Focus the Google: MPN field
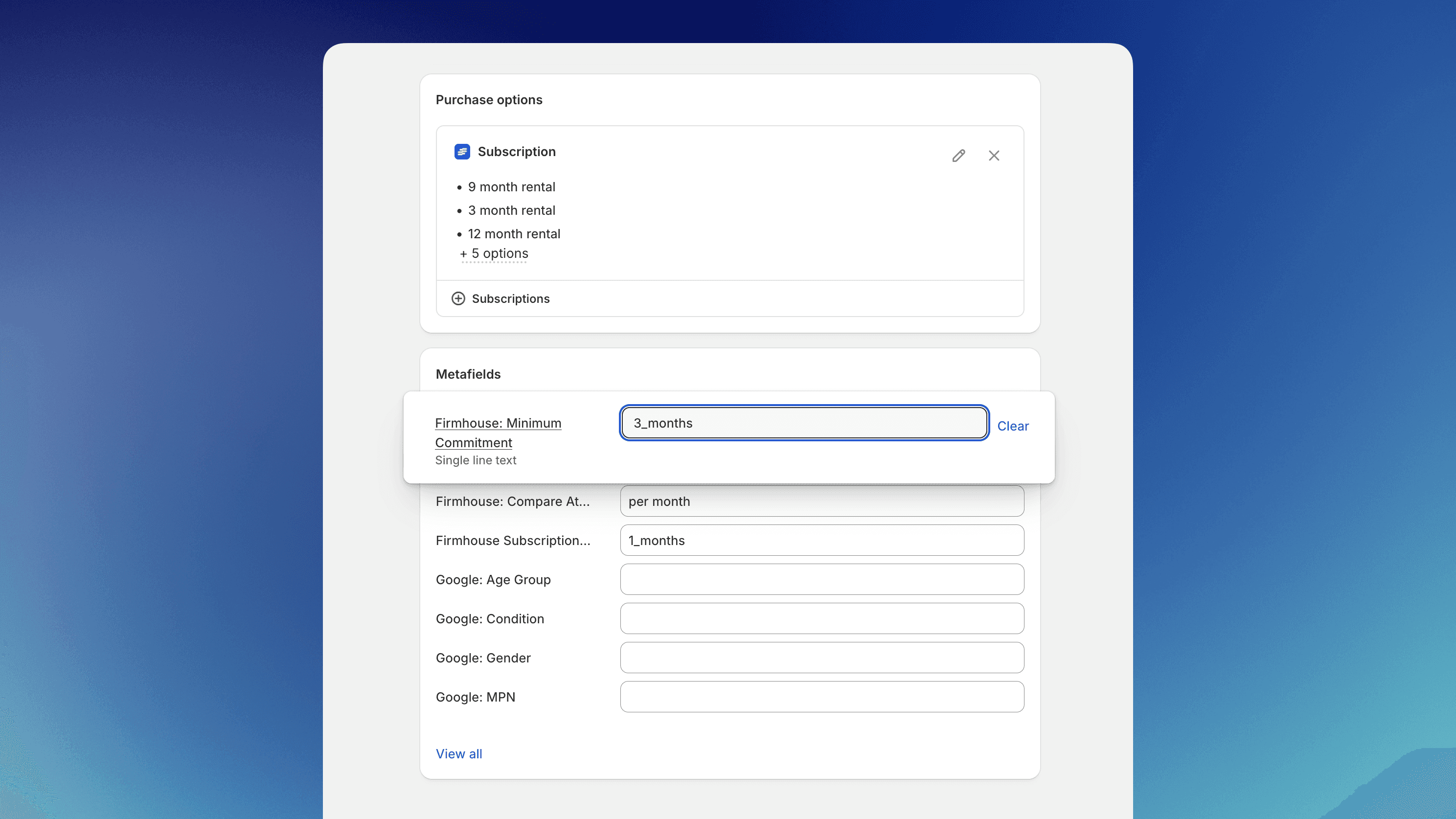1456x819 pixels. [x=821, y=696]
